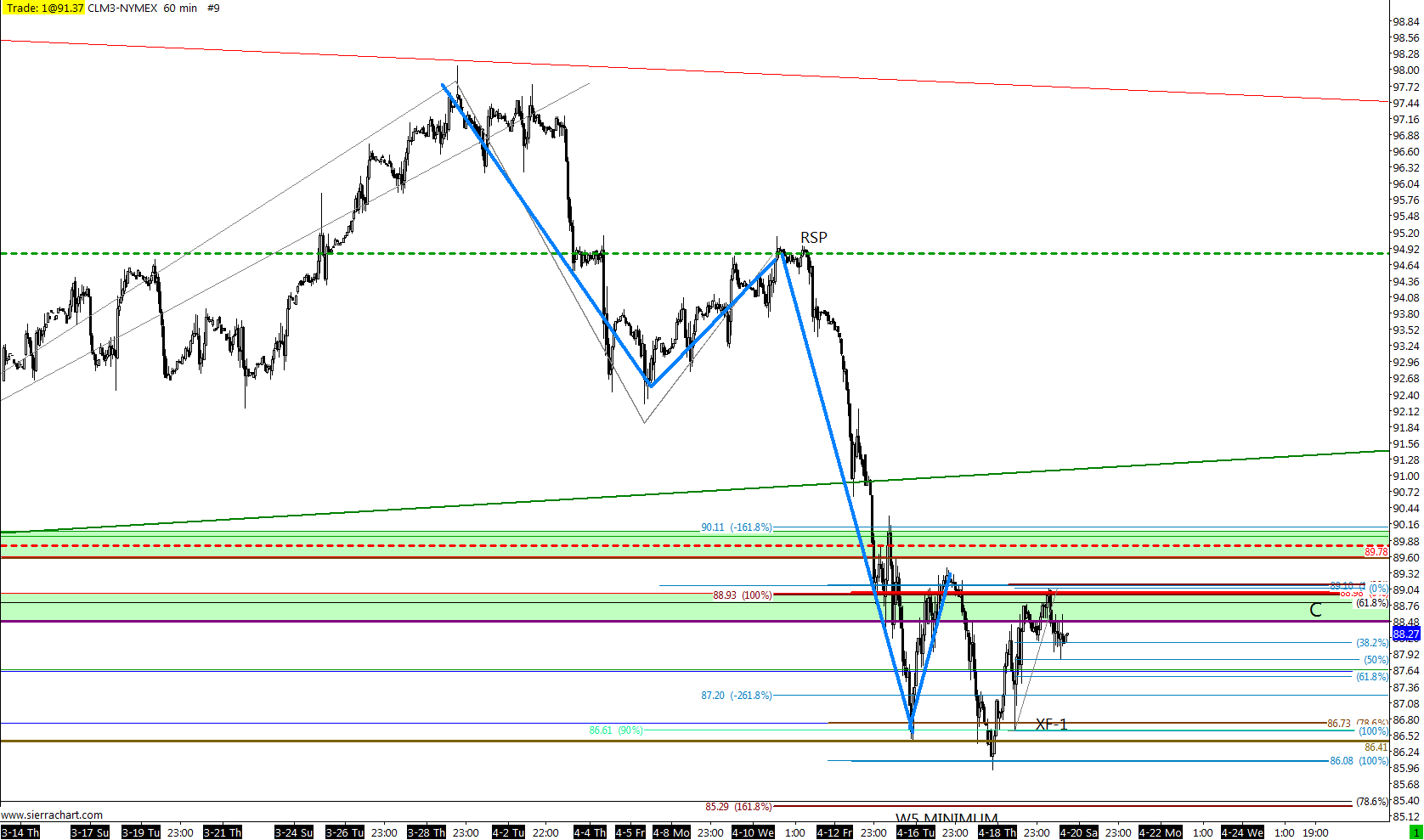Click the 85.29 (161.8%) level label
Screen dimensions: 1424x840
tap(738, 807)
